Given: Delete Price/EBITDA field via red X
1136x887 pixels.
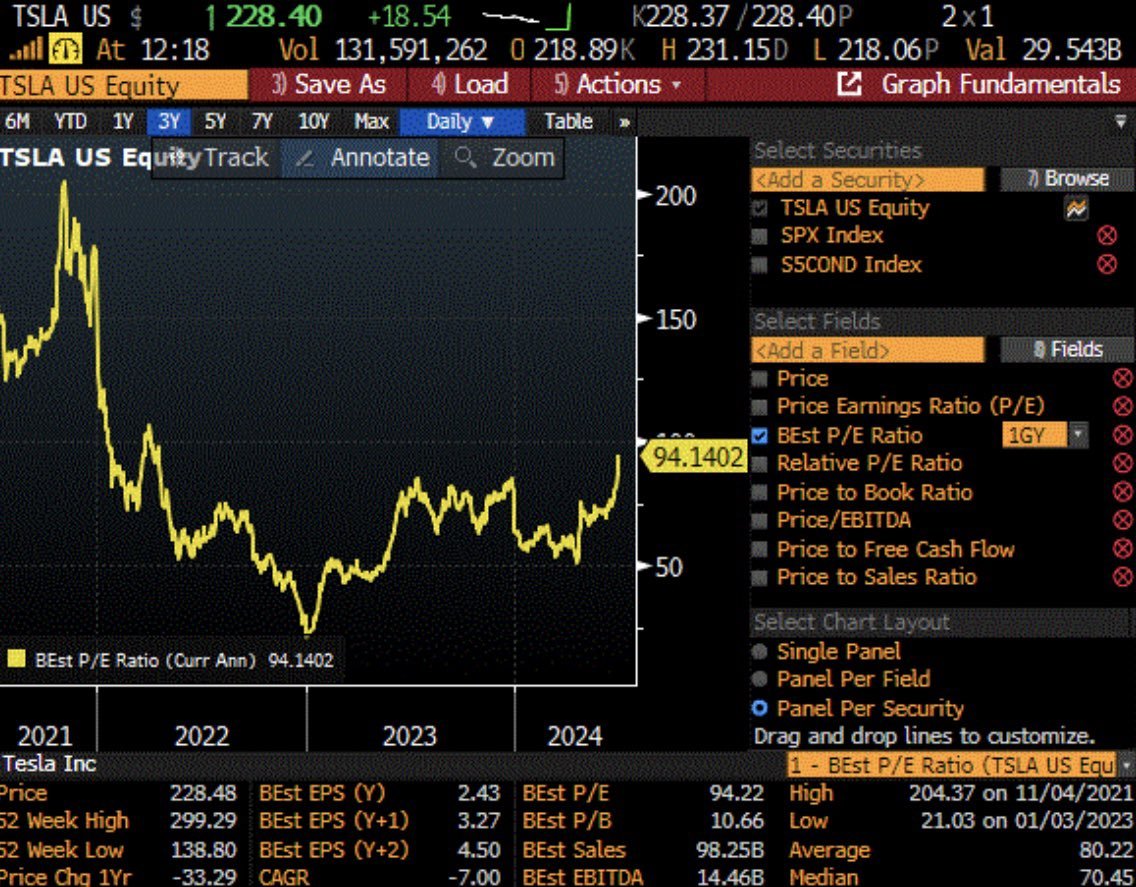Looking at the screenshot, I should (x=1122, y=520).
